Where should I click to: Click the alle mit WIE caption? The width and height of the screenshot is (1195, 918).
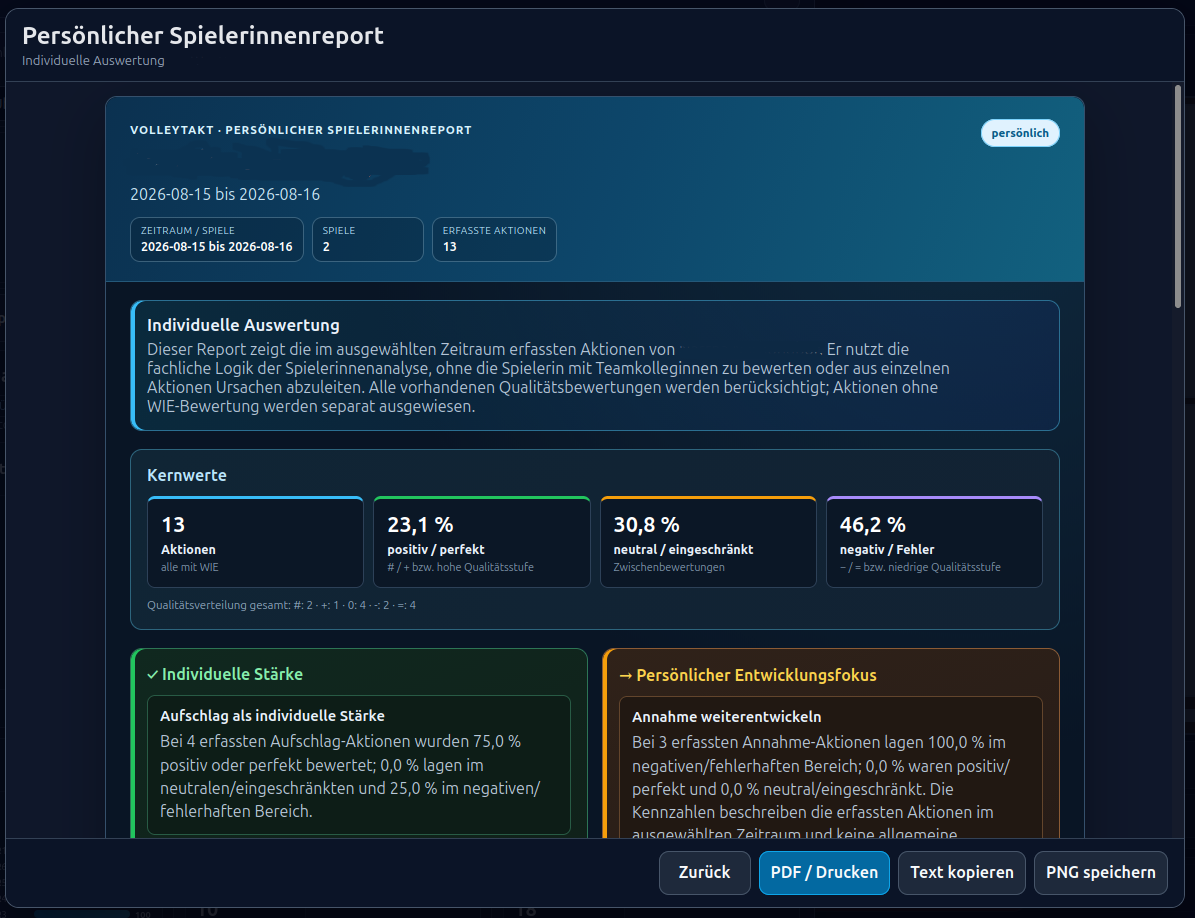(x=190, y=567)
